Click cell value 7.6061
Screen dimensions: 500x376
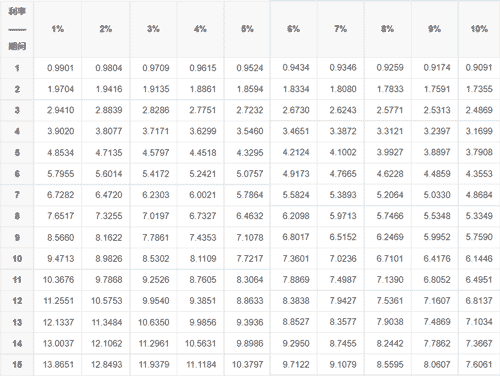[x=479, y=364]
